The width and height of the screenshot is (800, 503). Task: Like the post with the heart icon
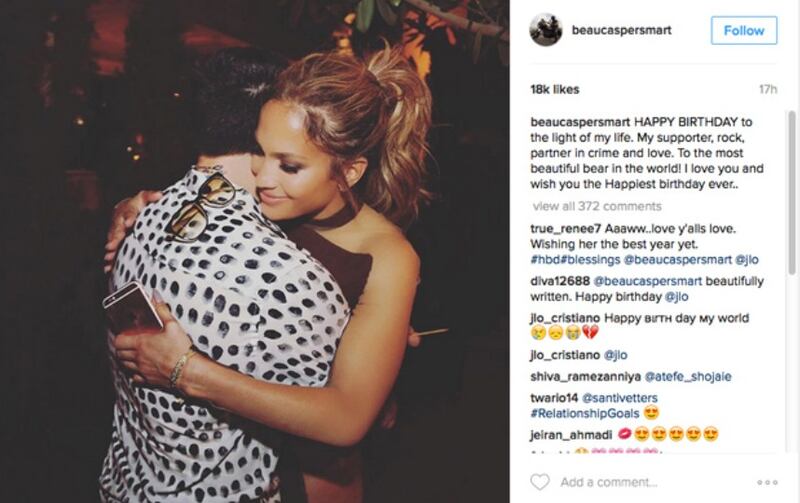coord(540,482)
